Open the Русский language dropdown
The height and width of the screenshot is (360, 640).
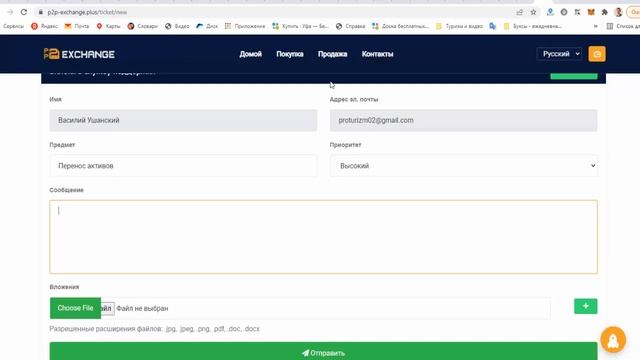click(x=560, y=54)
